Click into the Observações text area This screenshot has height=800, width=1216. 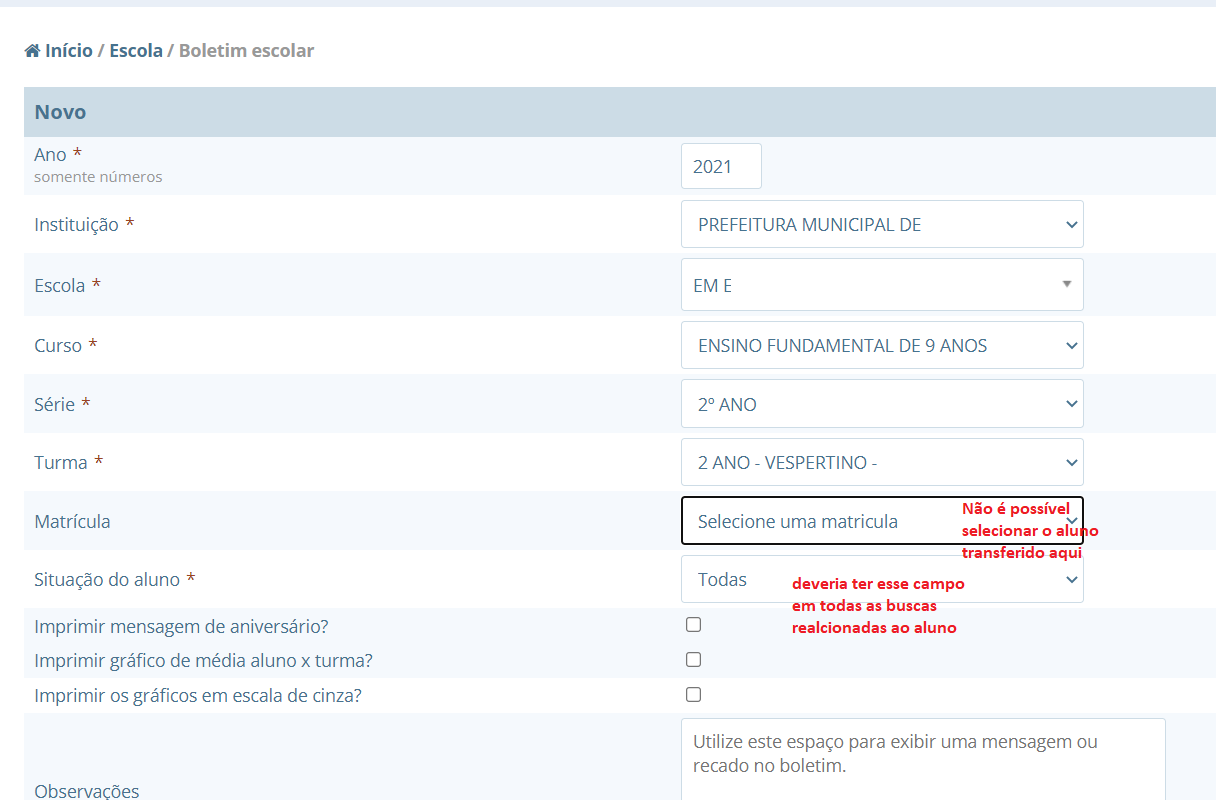pos(923,759)
